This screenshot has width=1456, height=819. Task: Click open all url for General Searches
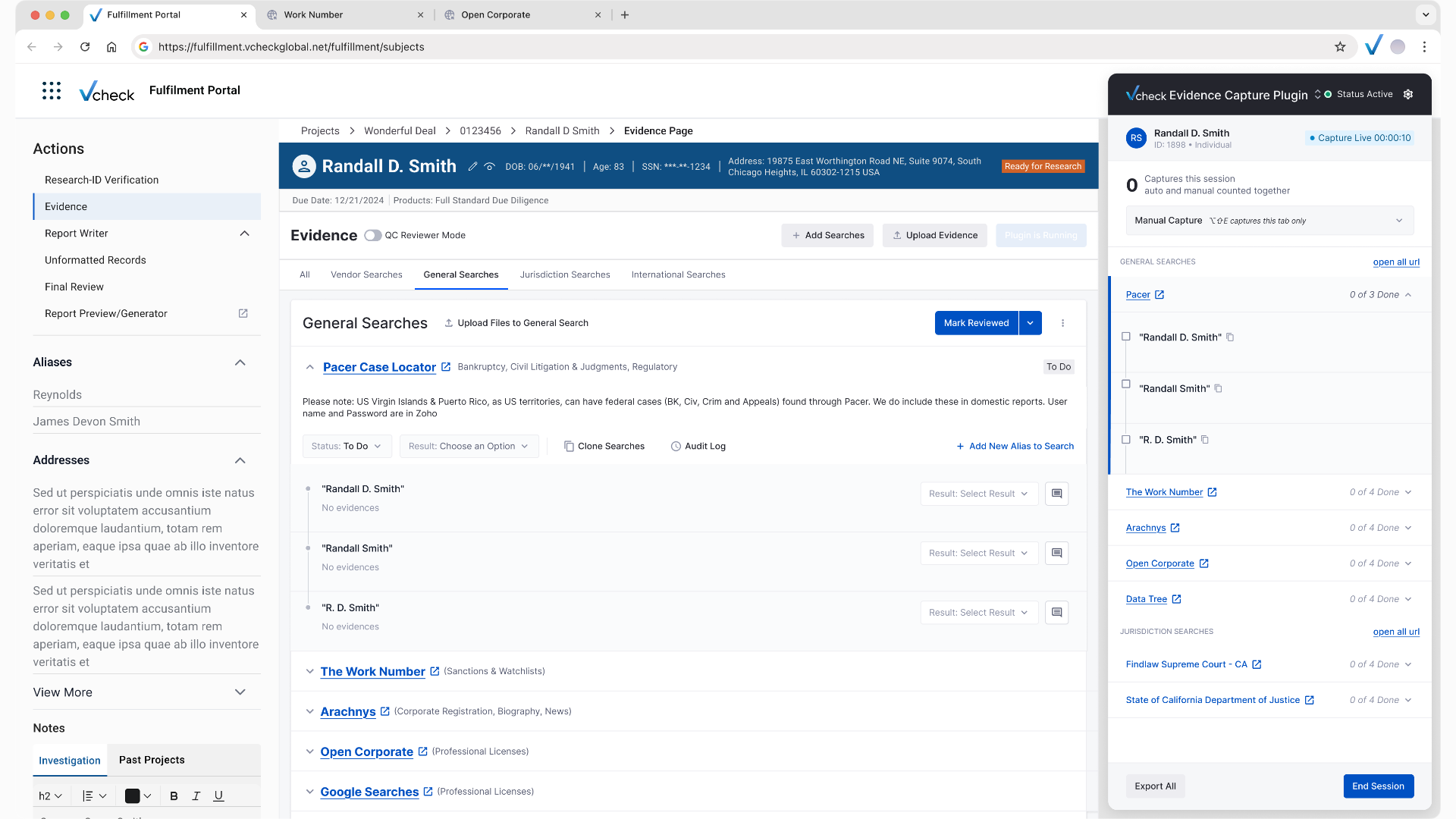pyautogui.click(x=1396, y=262)
